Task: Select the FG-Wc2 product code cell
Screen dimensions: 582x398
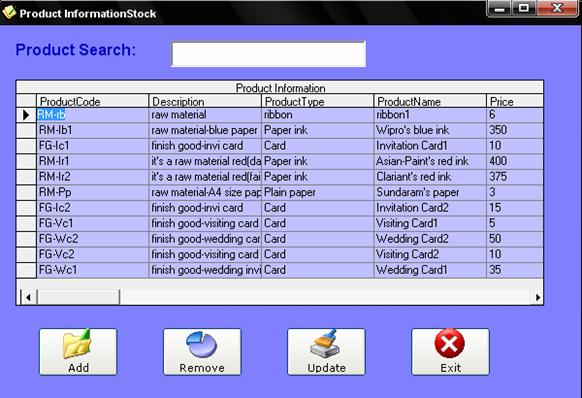Action: coord(92,239)
